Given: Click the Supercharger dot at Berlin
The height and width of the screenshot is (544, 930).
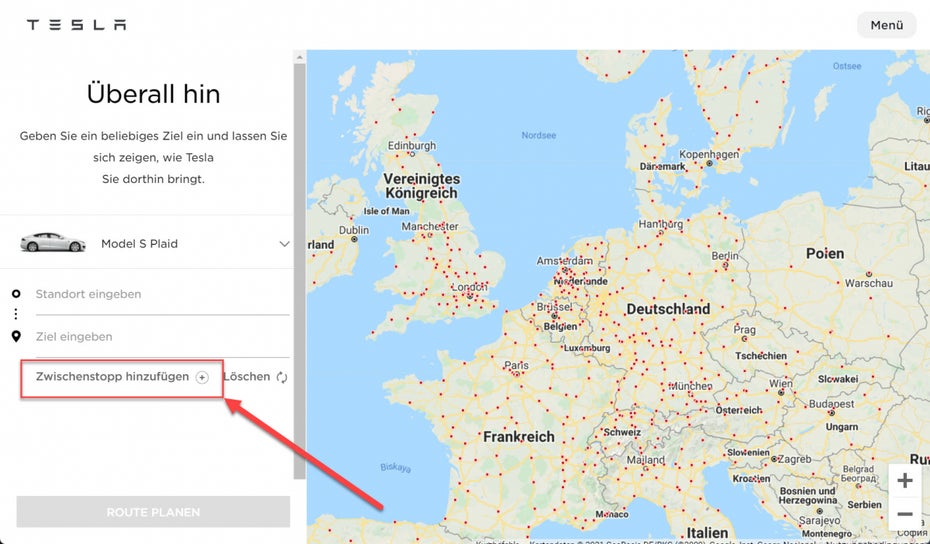Looking at the screenshot, I should (725, 266).
